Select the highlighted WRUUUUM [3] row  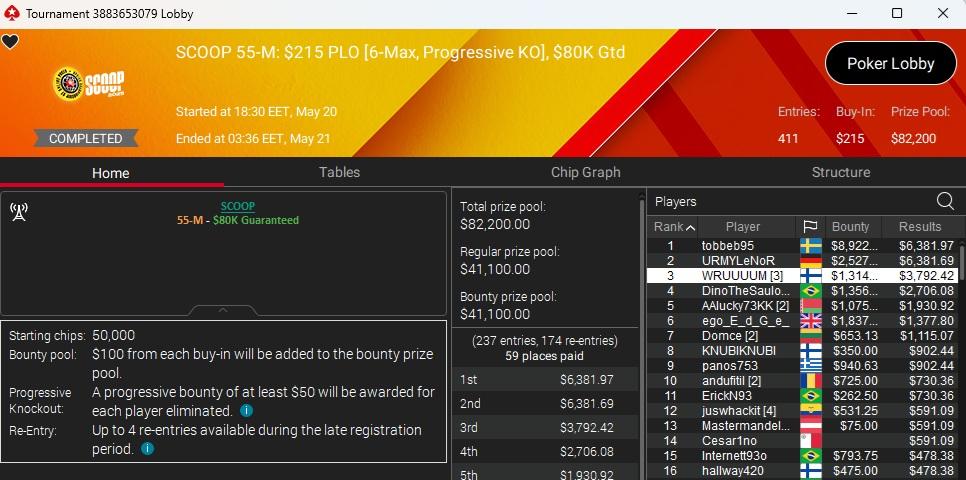(802, 275)
